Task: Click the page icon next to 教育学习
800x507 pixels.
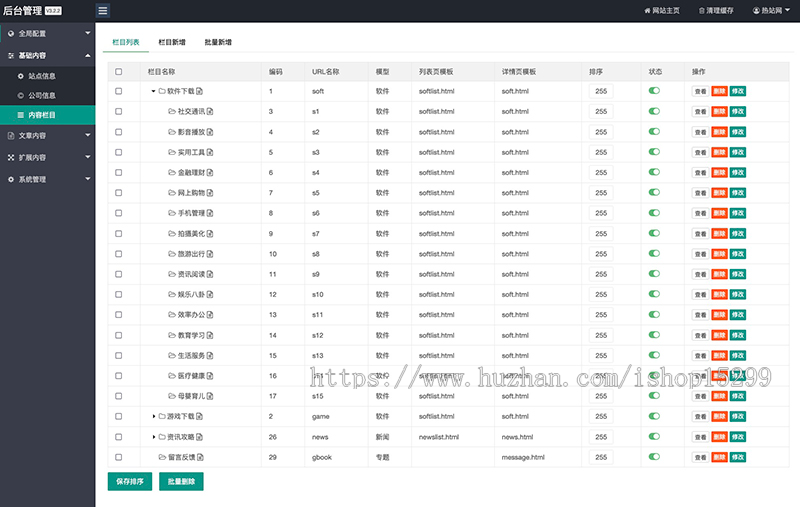Action: coord(210,335)
